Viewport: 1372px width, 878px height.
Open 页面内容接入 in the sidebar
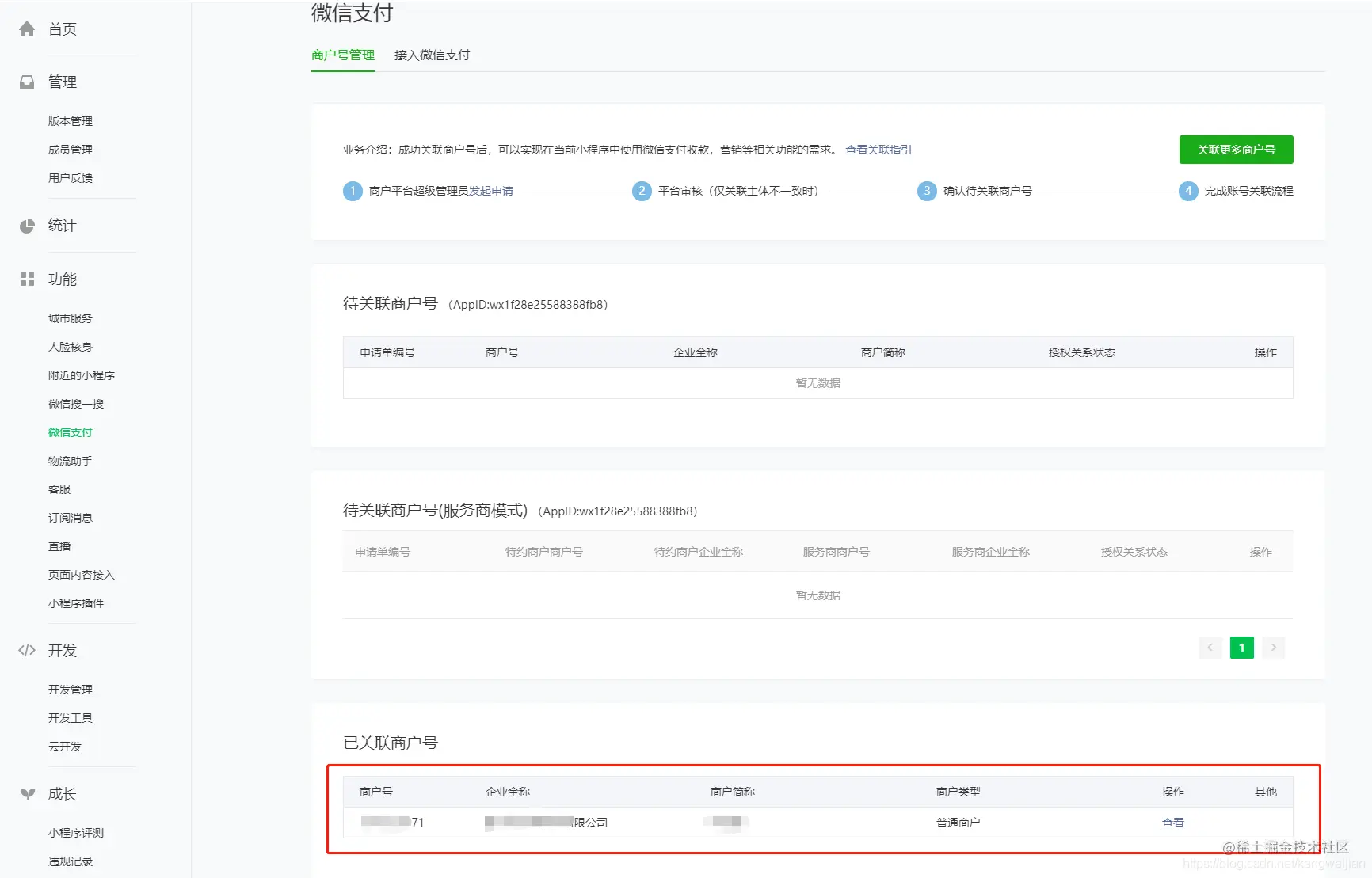82,575
